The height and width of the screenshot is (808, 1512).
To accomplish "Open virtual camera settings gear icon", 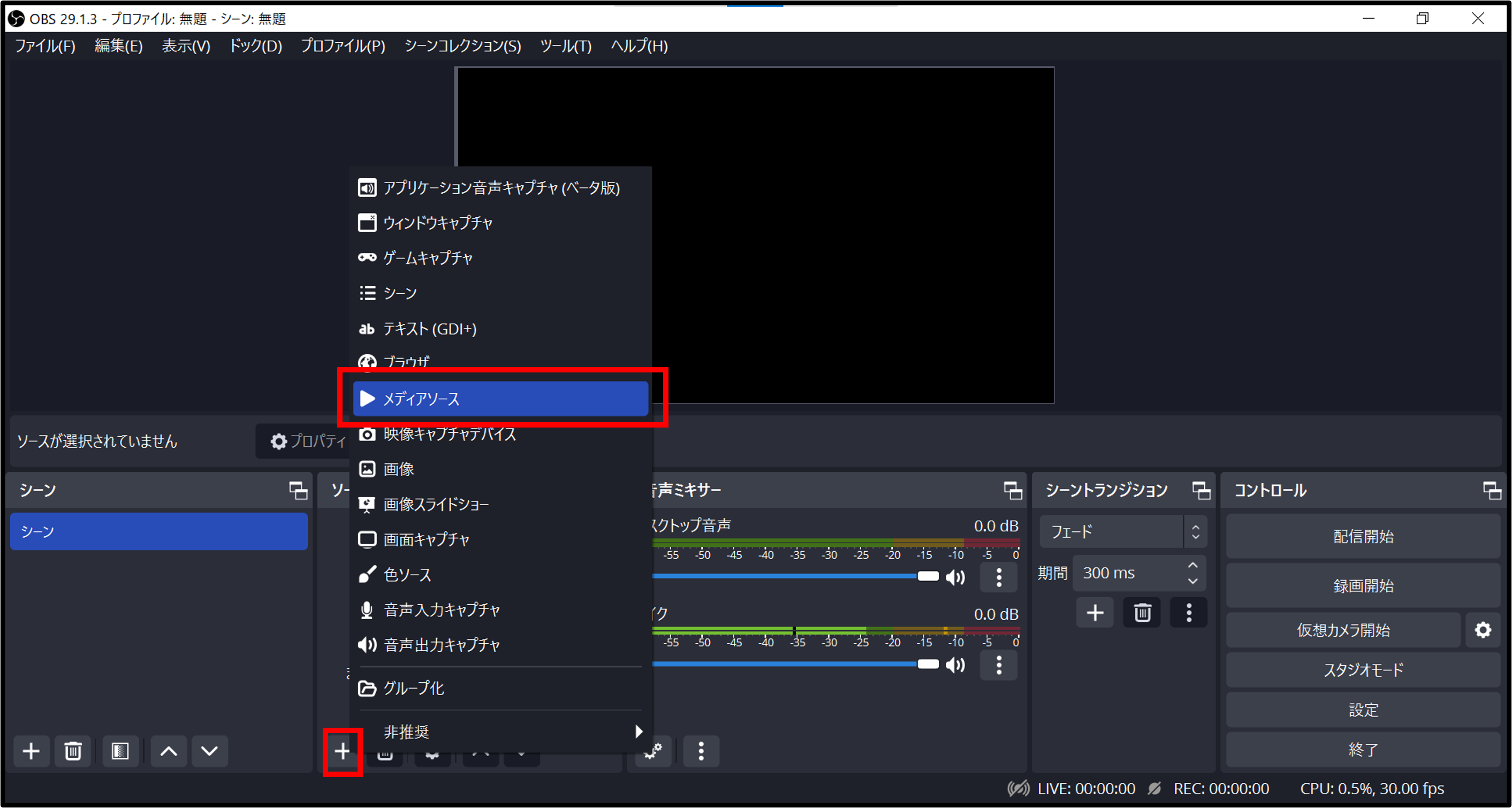I will (1483, 630).
